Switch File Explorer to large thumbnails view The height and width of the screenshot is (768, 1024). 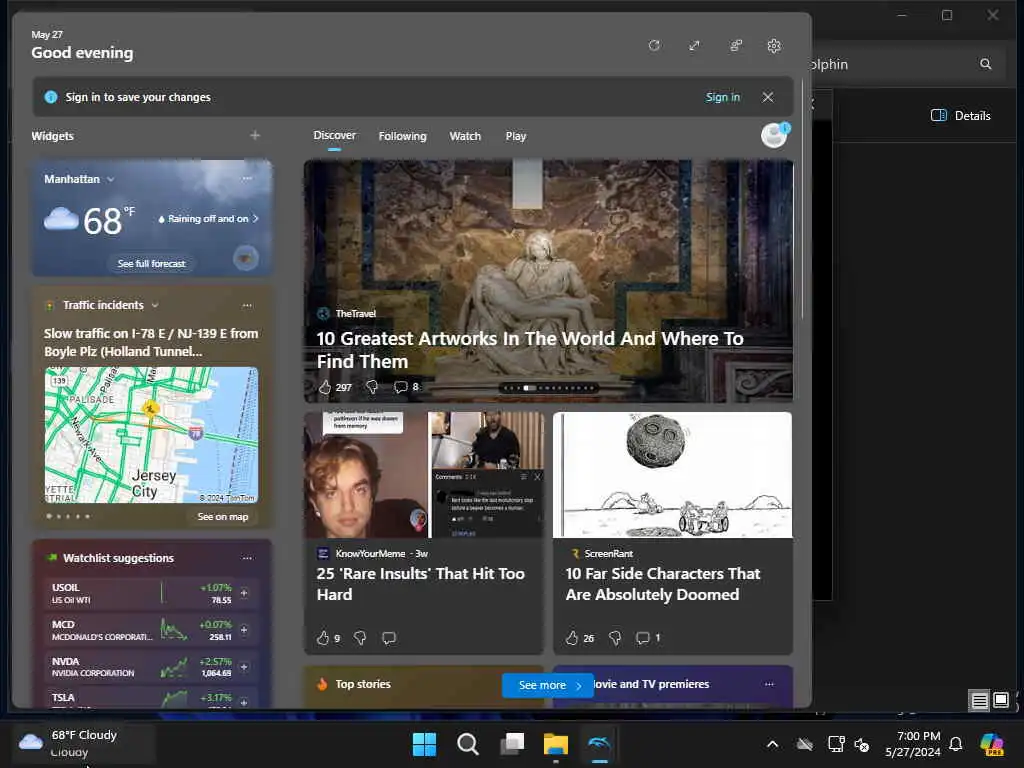click(x=1000, y=701)
